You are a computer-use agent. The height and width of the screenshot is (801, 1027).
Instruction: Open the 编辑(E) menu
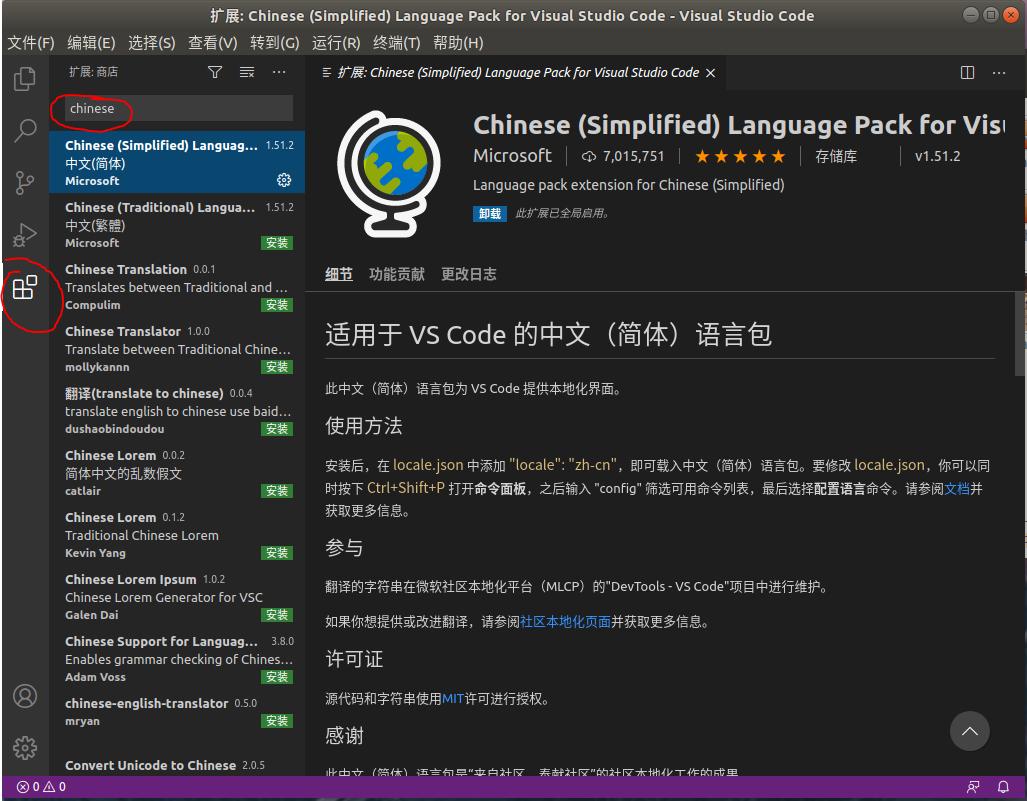click(x=91, y=43)
